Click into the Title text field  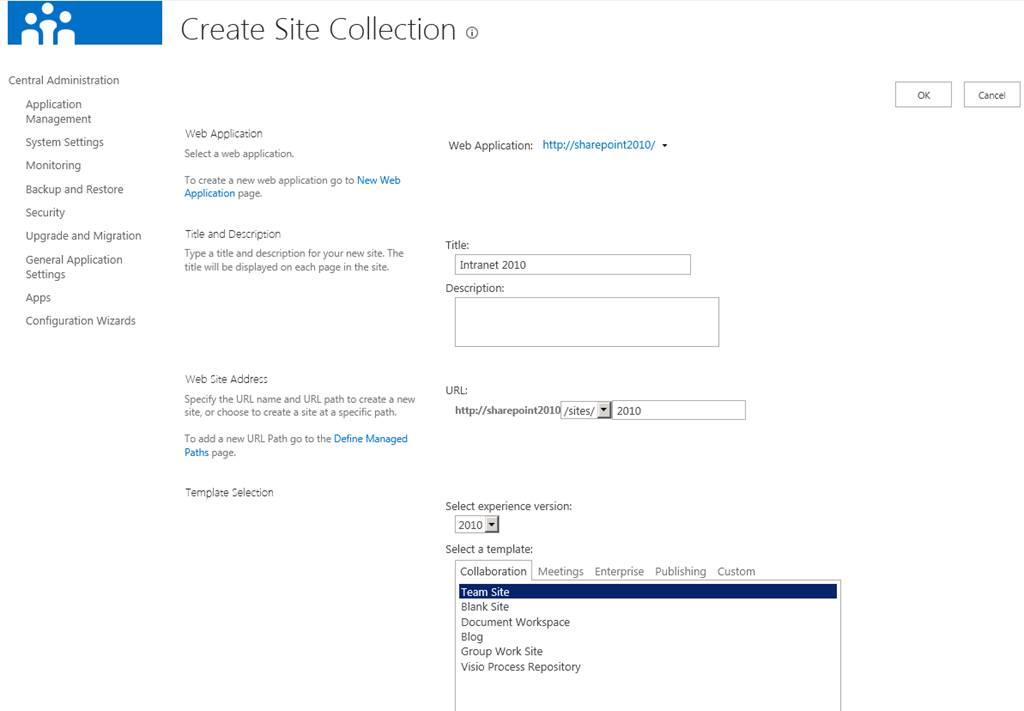tap(572, 265)
